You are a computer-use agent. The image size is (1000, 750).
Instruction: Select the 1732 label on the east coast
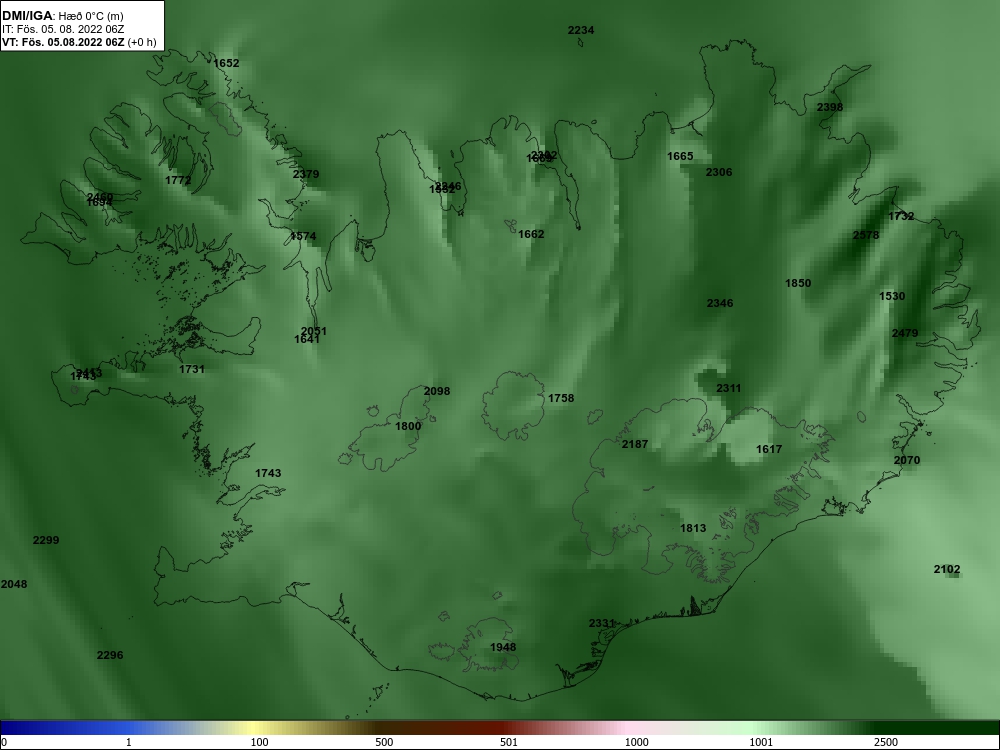pyautogui.click(x=901, y=216)
